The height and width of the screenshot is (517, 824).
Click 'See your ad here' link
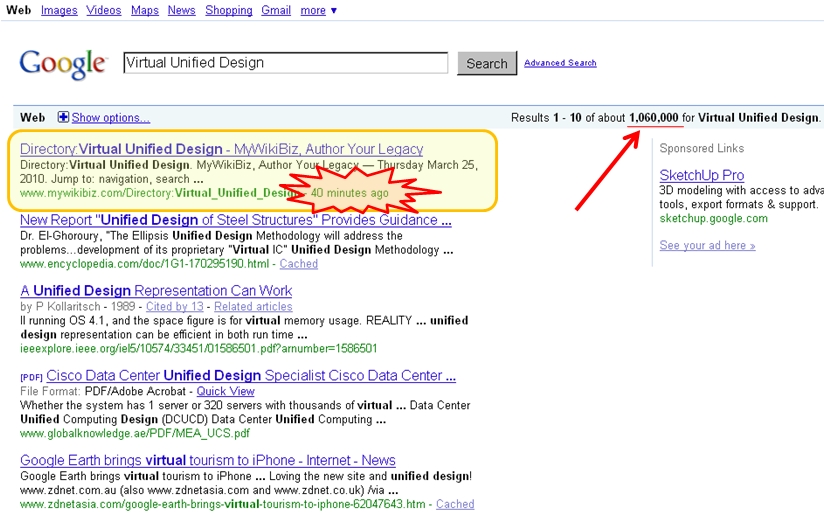coord(707,245)
